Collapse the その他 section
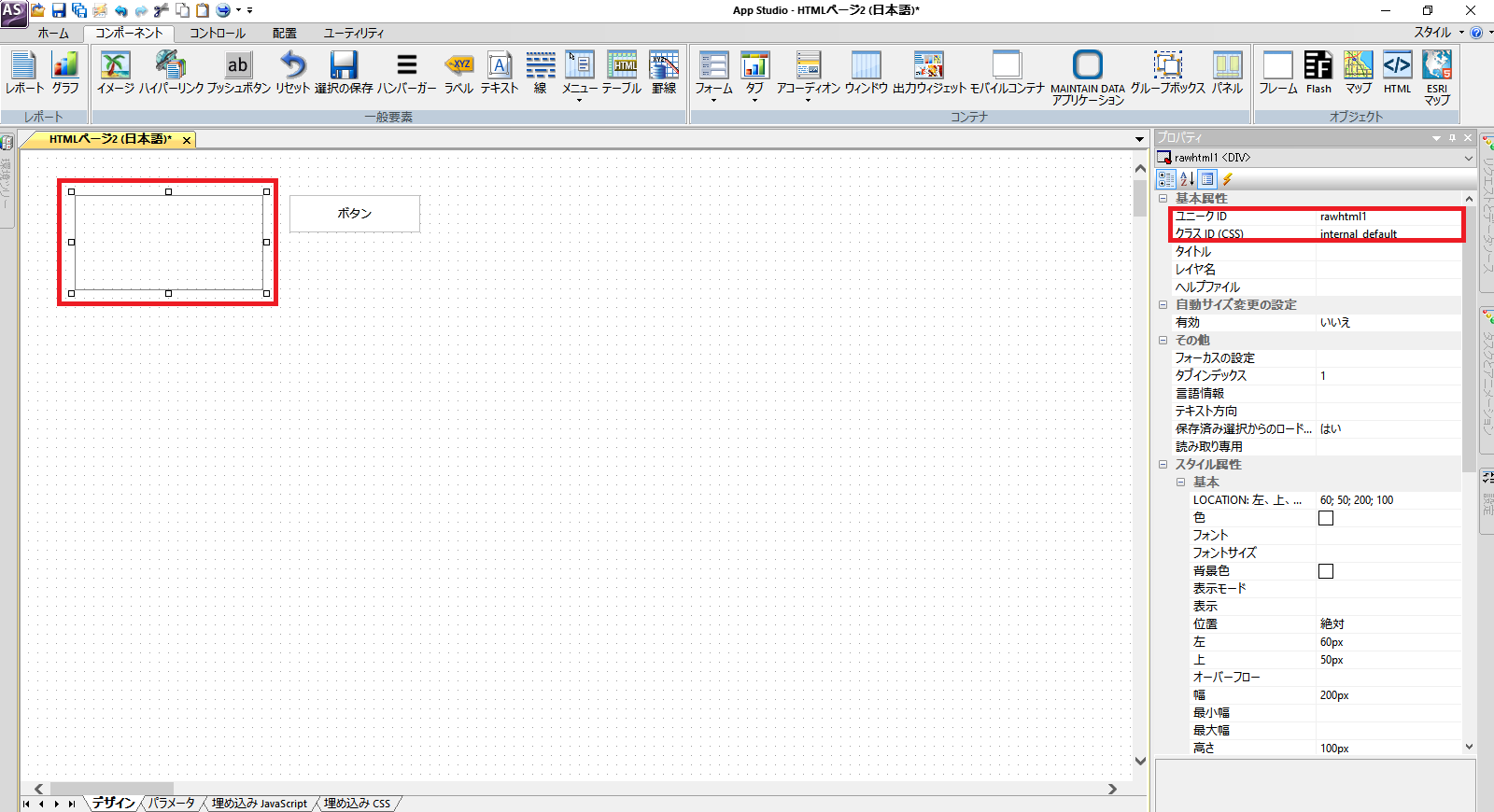1494x812 pixels. [1163, 340]
